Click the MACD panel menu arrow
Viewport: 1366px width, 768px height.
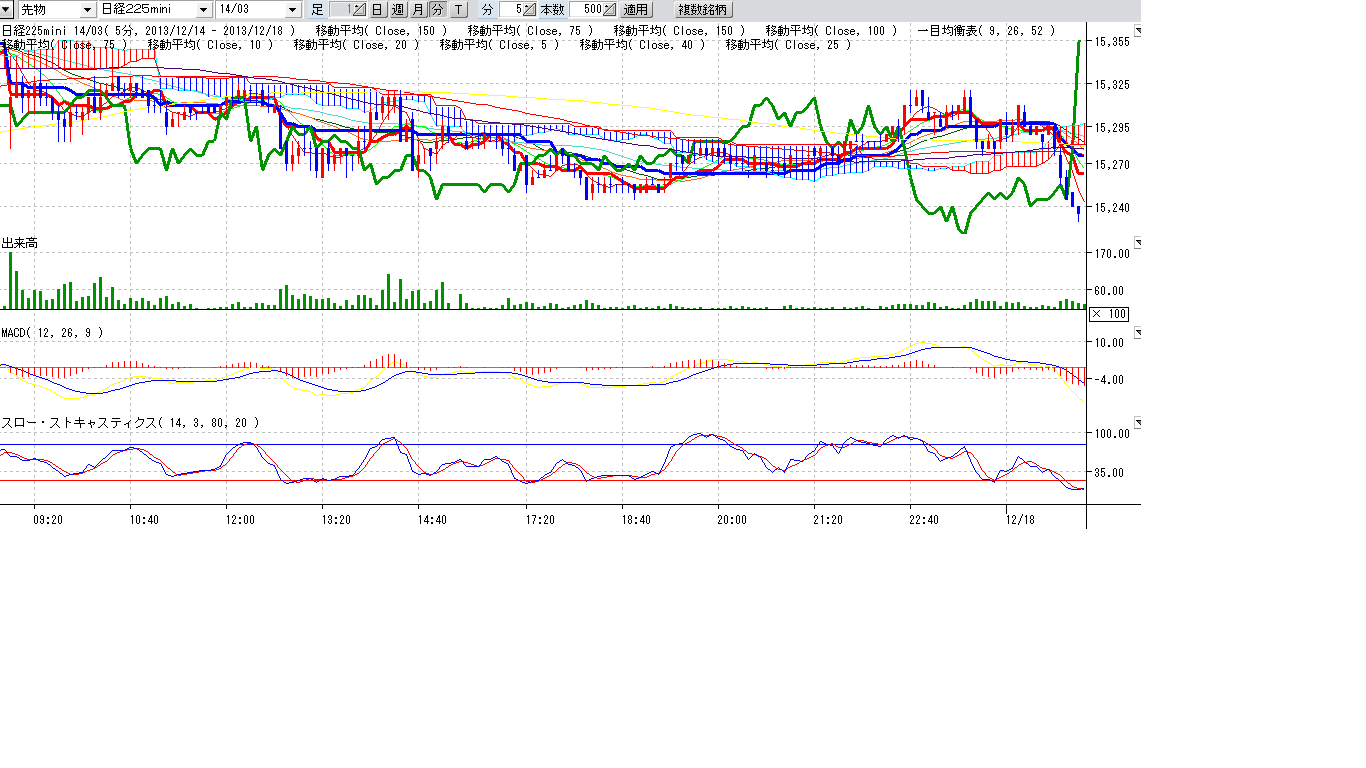pyautogui.click(x=1135, y=332)
